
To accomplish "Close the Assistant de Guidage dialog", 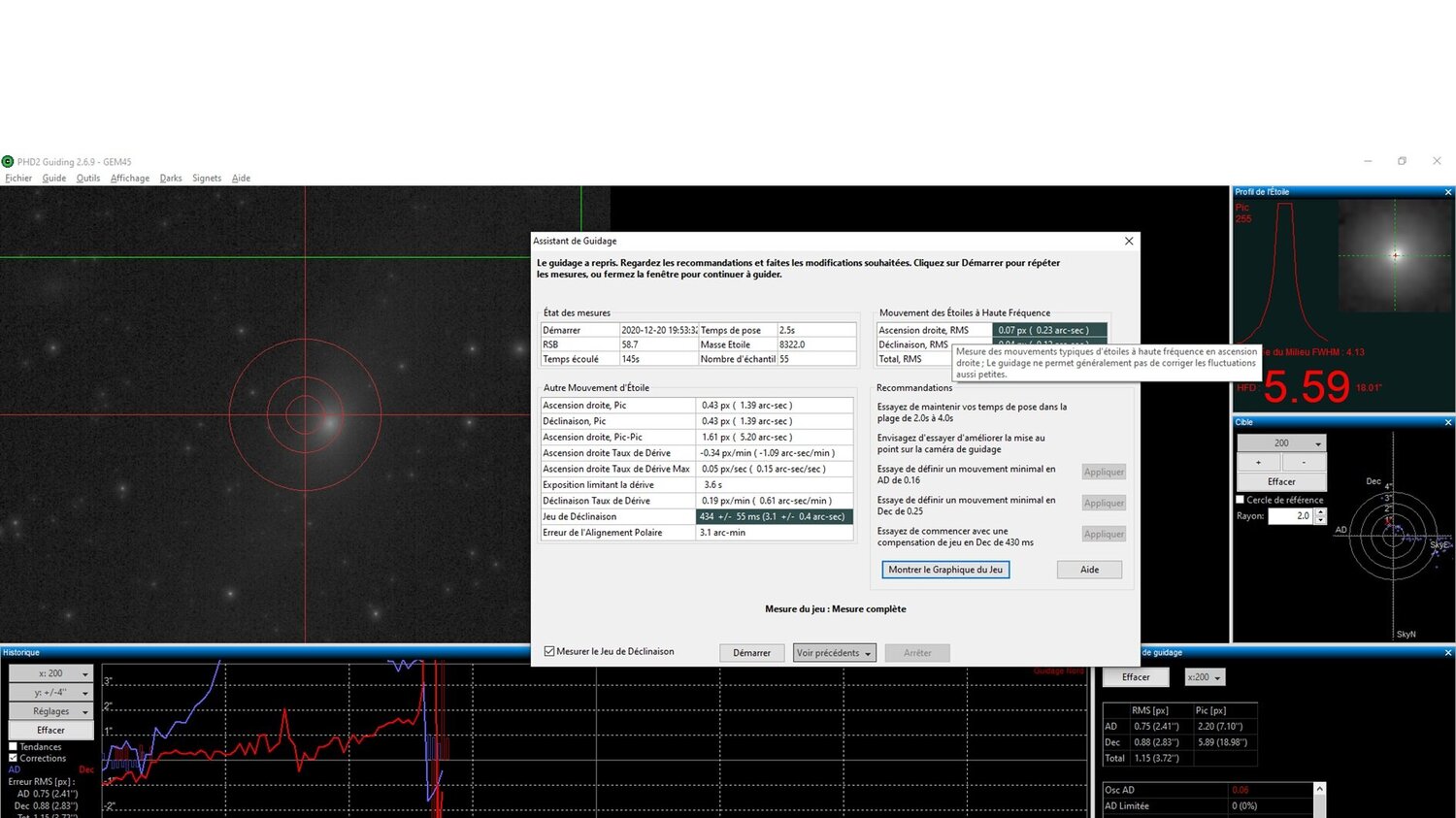I will 1128,241.
